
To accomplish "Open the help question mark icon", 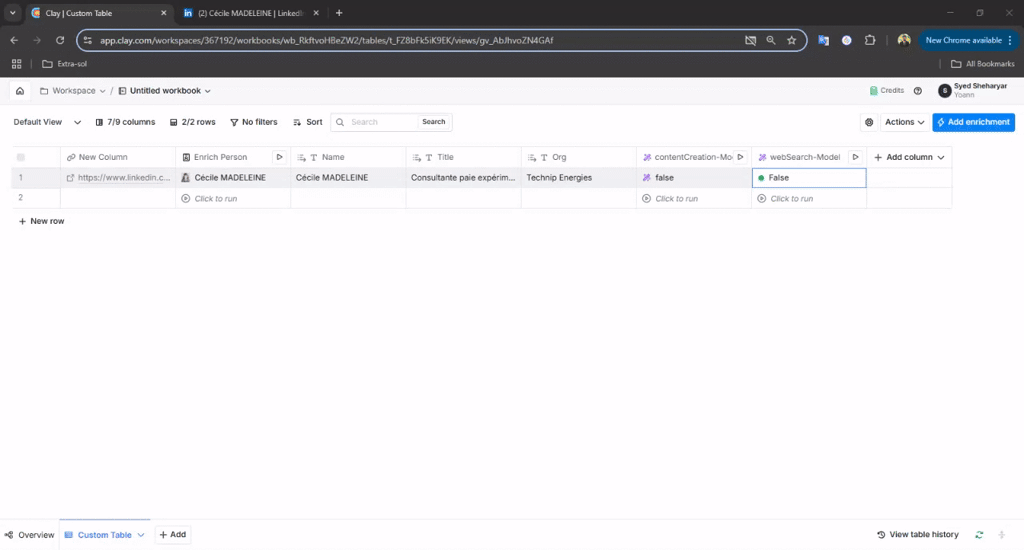I will coord(918,91).
